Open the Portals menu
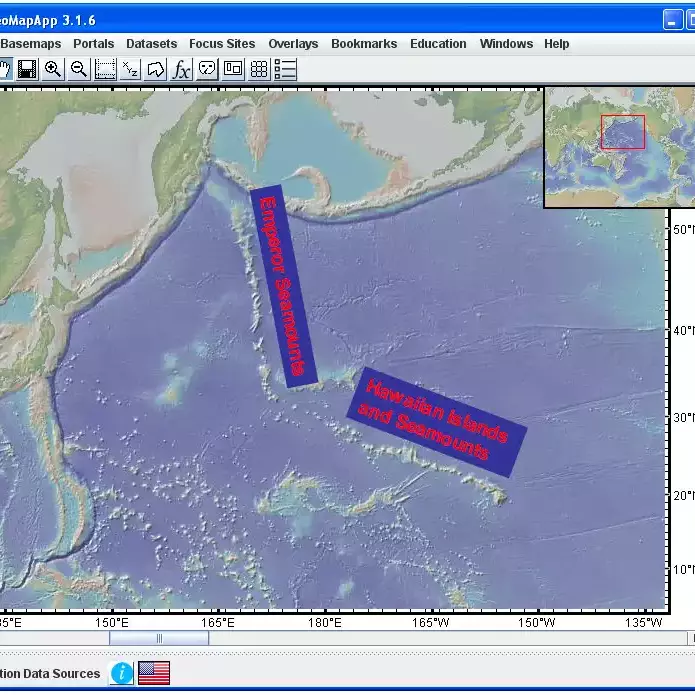The height and width of the screenshot is (695, 695). (x=94, y=44)
